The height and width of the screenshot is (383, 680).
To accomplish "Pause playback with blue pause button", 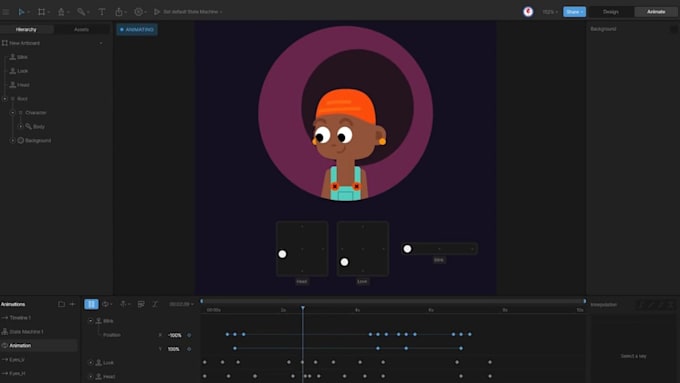I will point(91,304).
